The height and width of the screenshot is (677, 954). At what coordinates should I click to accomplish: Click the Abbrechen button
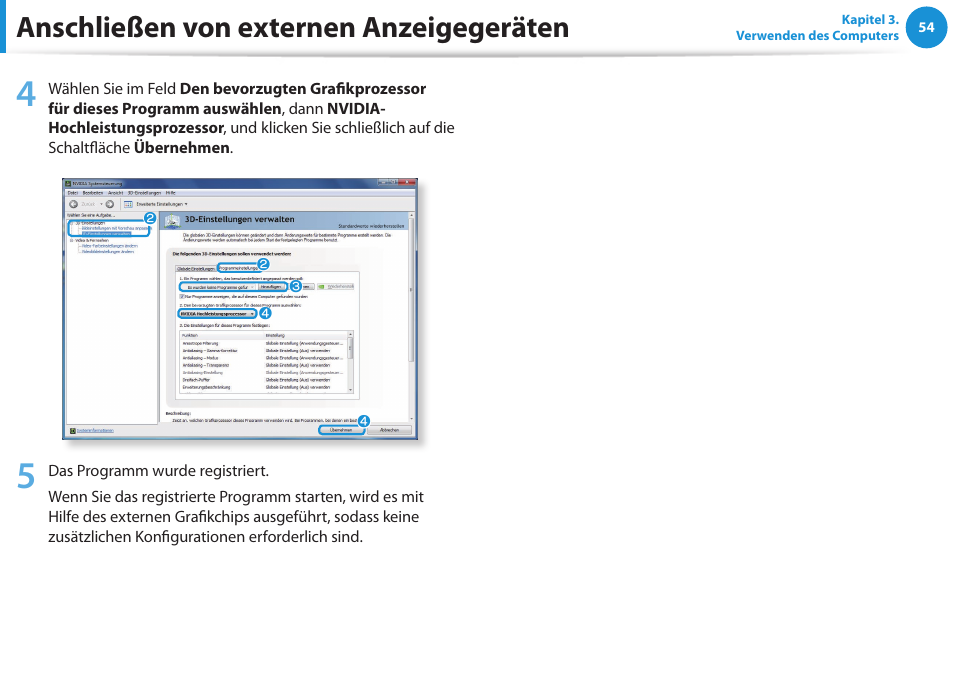pyautogui.click(x=389, y=430)
